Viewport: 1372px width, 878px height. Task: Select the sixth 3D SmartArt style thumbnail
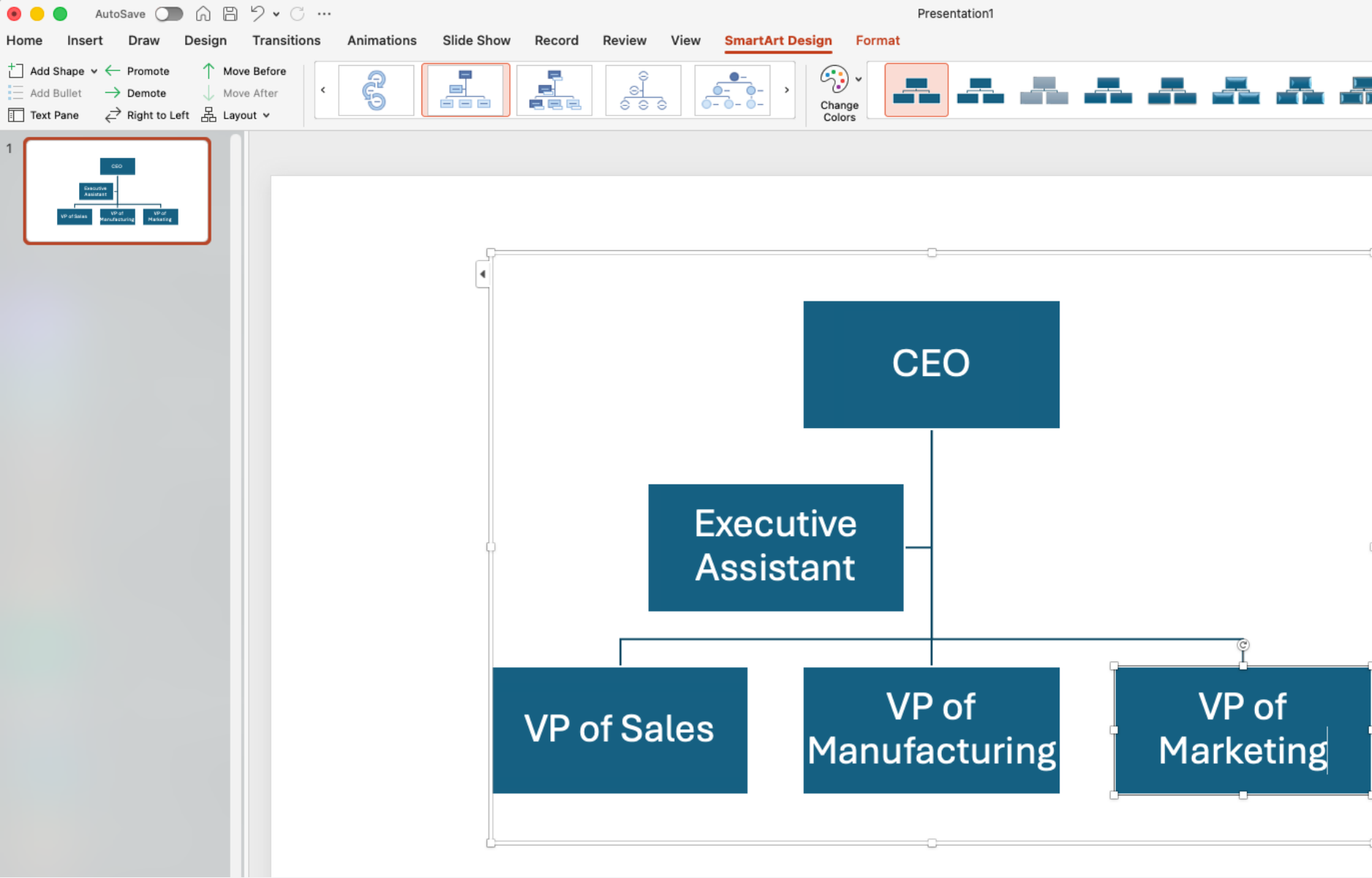(1236, 90)
